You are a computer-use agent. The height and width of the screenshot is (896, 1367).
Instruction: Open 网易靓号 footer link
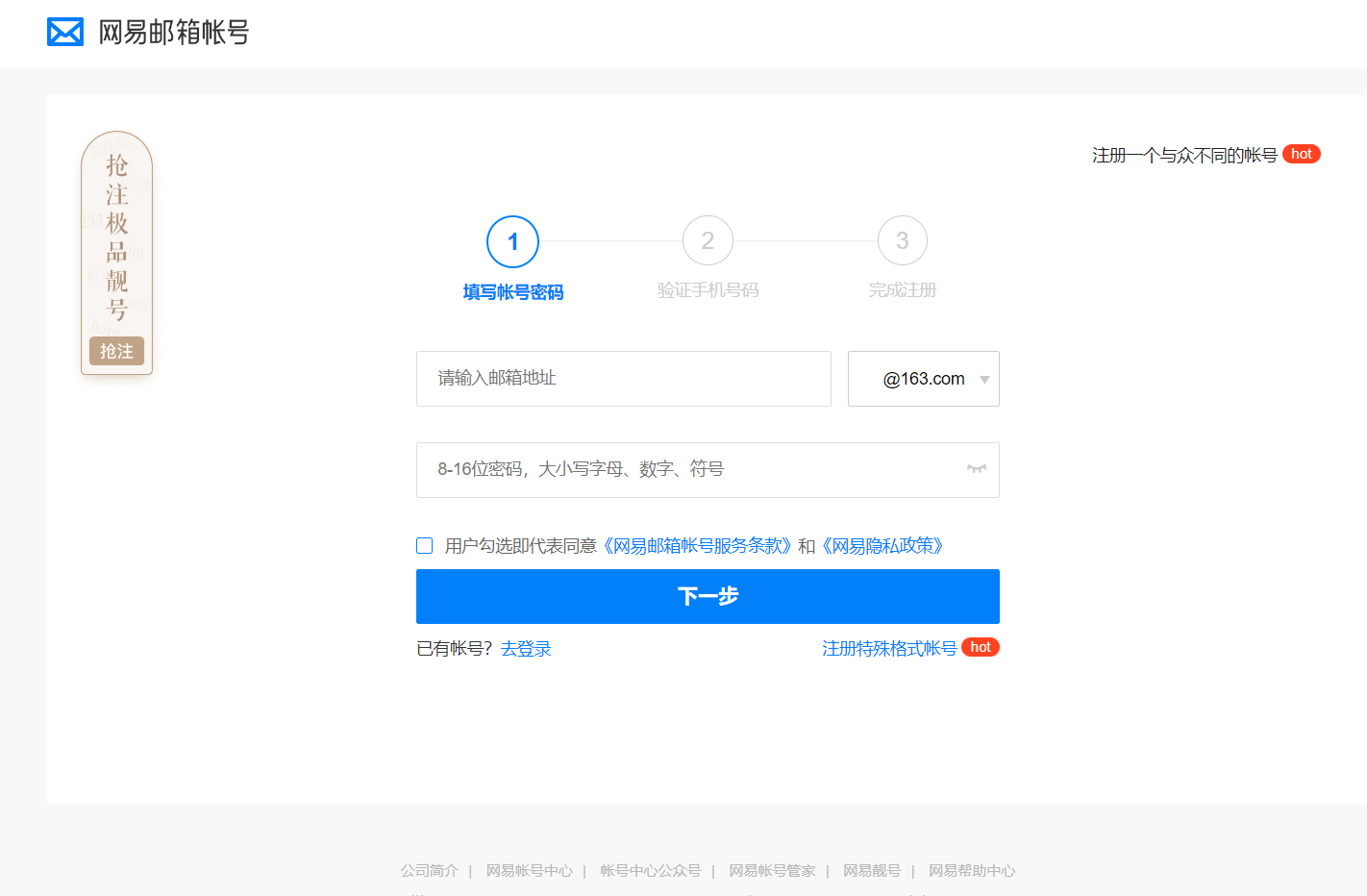tap(872, 871)
